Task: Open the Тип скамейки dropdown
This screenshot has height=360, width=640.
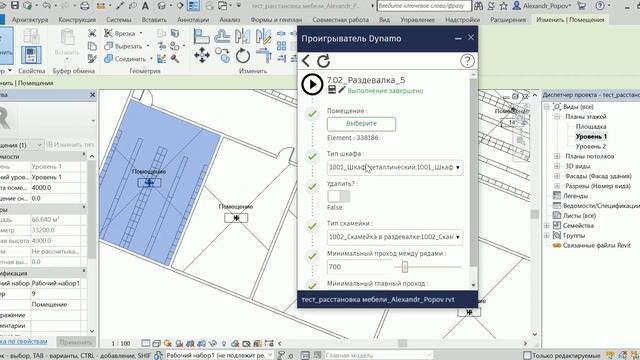Action: click(x=395, y=237)
